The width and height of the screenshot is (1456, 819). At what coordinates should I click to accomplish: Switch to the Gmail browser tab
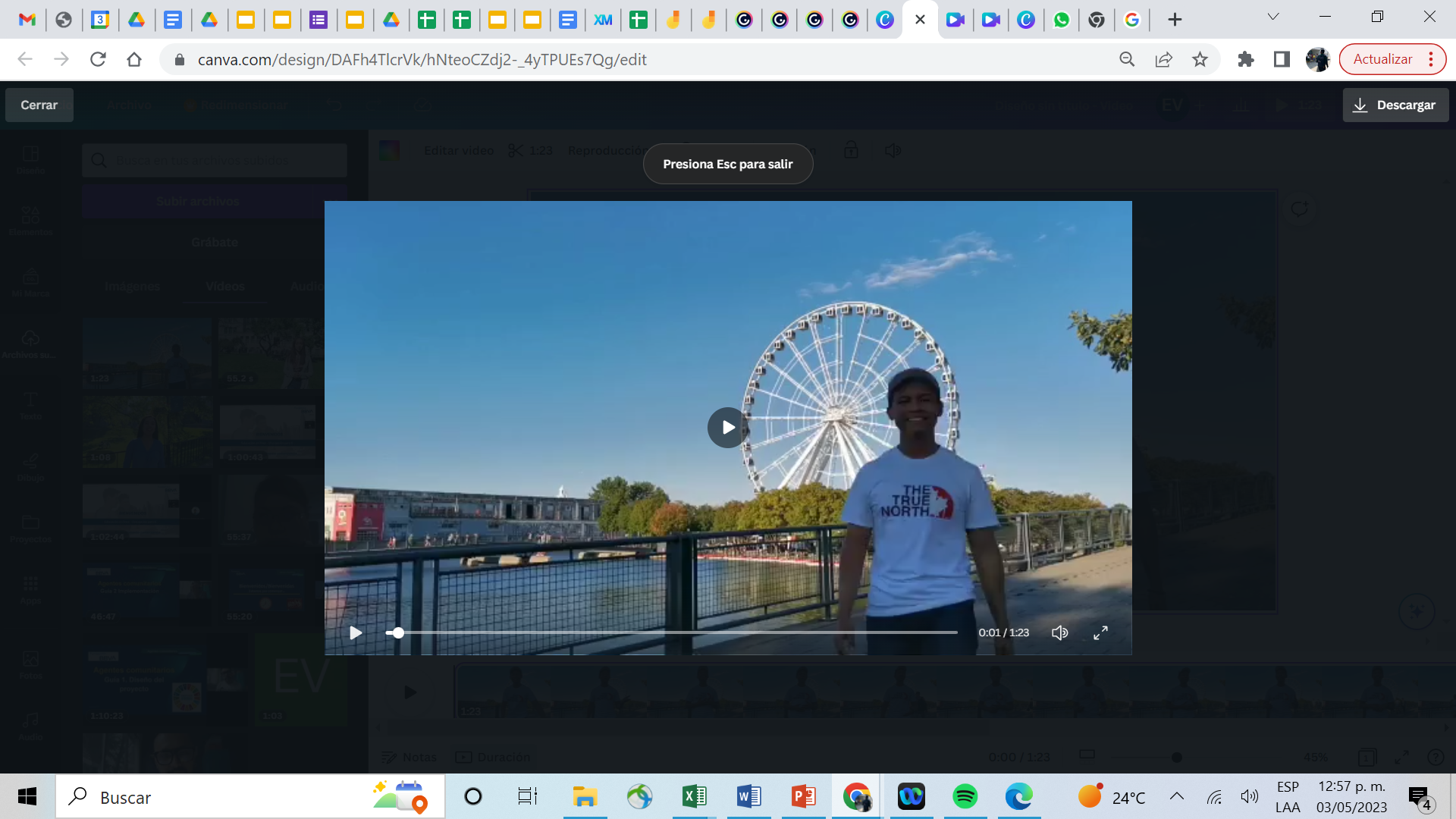point(27,20)
